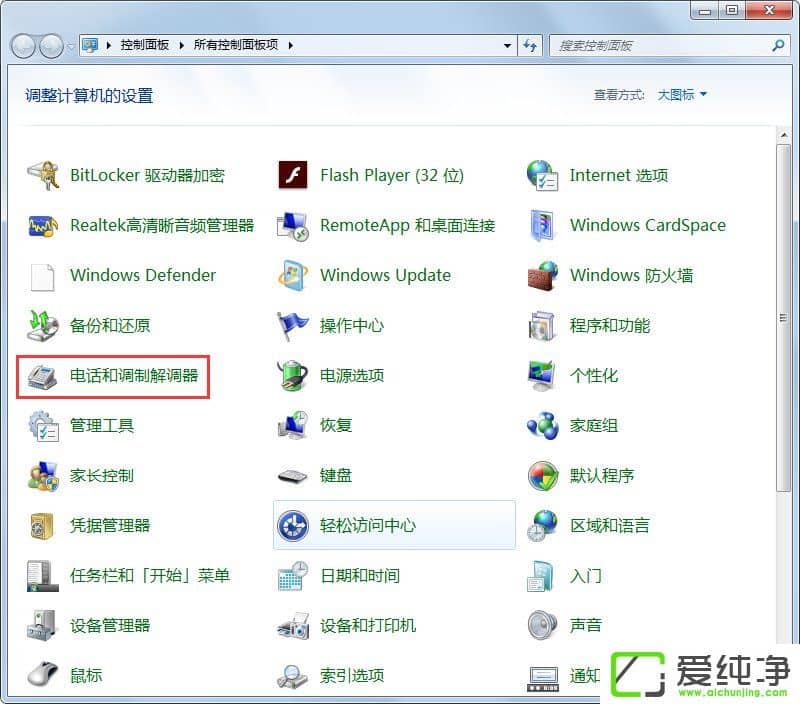Click inside the 搜索控制面板 search box
The width and height of the screenshot is (800, 704).
[x=660, y=45]
